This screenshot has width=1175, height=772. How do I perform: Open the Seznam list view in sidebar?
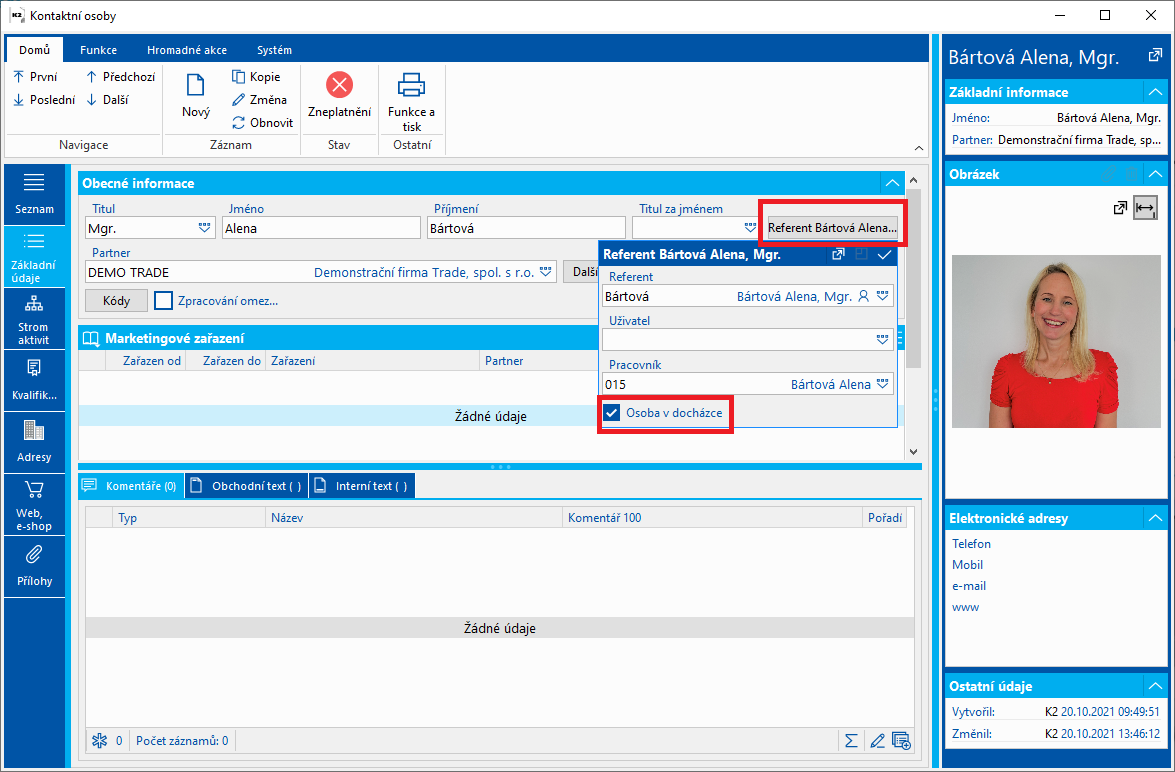(x=34, y=195)
